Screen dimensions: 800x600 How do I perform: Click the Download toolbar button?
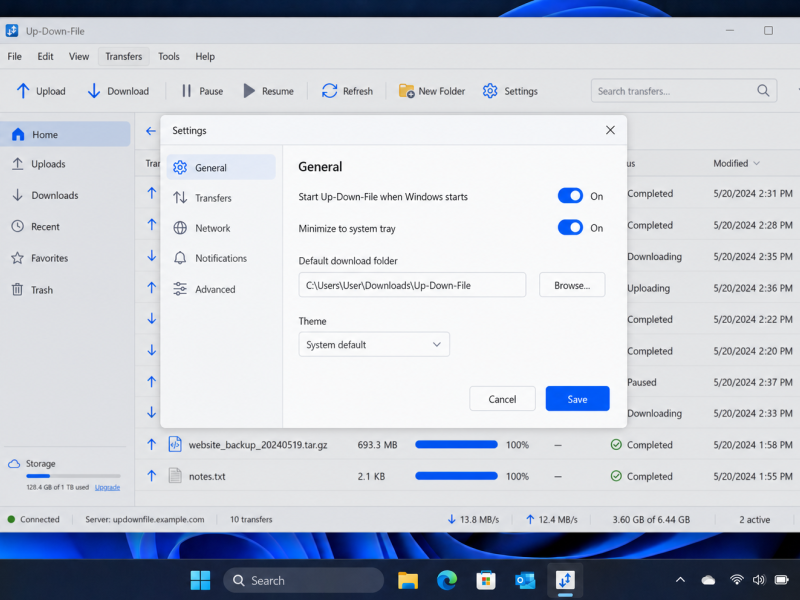(x=118, y=91)
